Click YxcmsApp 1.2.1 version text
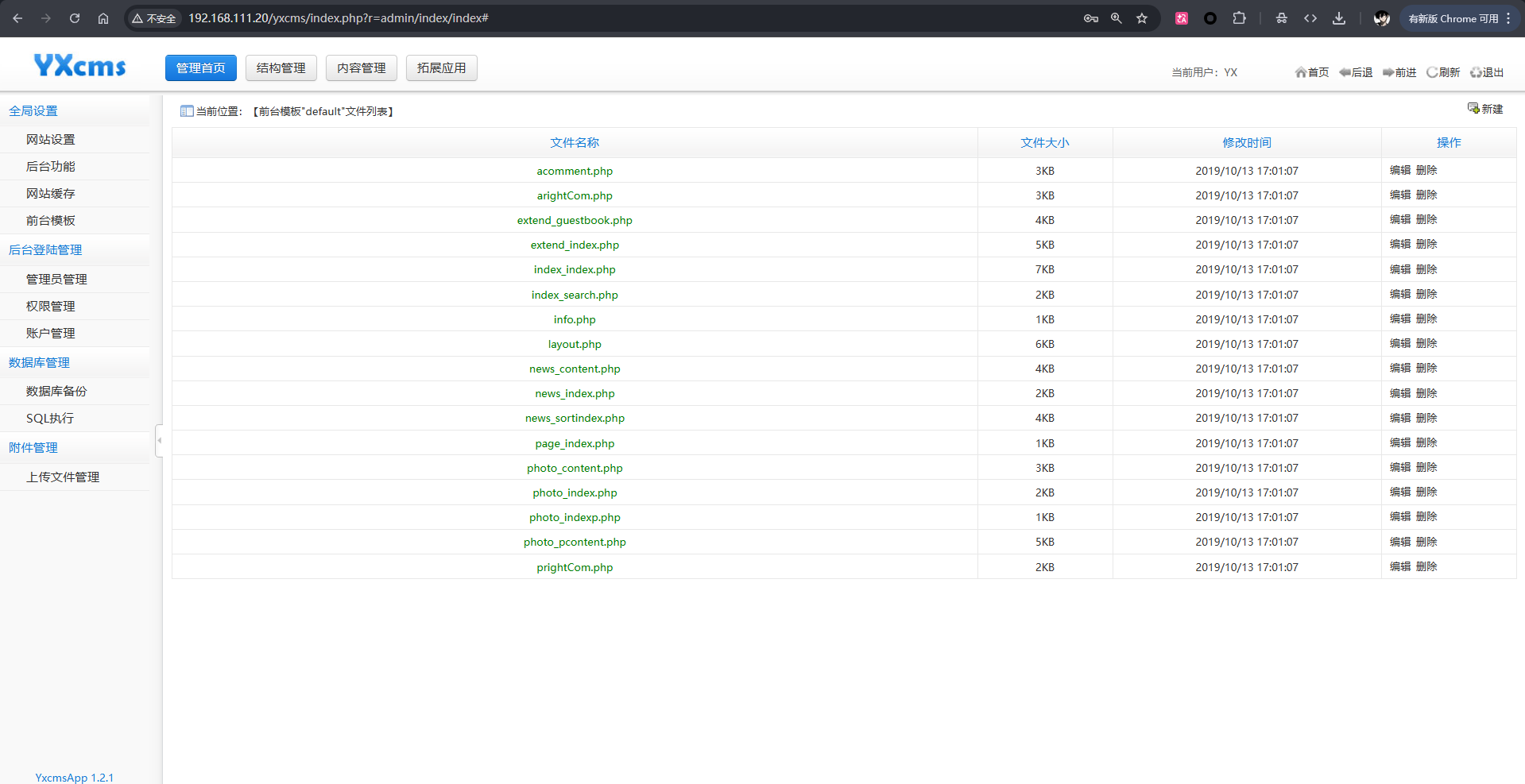Image resolution: width=1525 pixels, height=784 pixels. 75,778
